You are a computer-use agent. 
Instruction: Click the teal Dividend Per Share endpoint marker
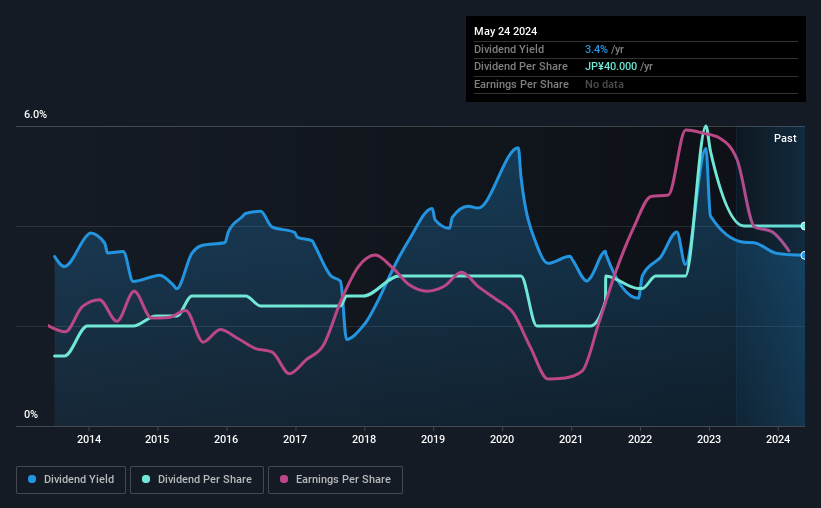point(804,226)
